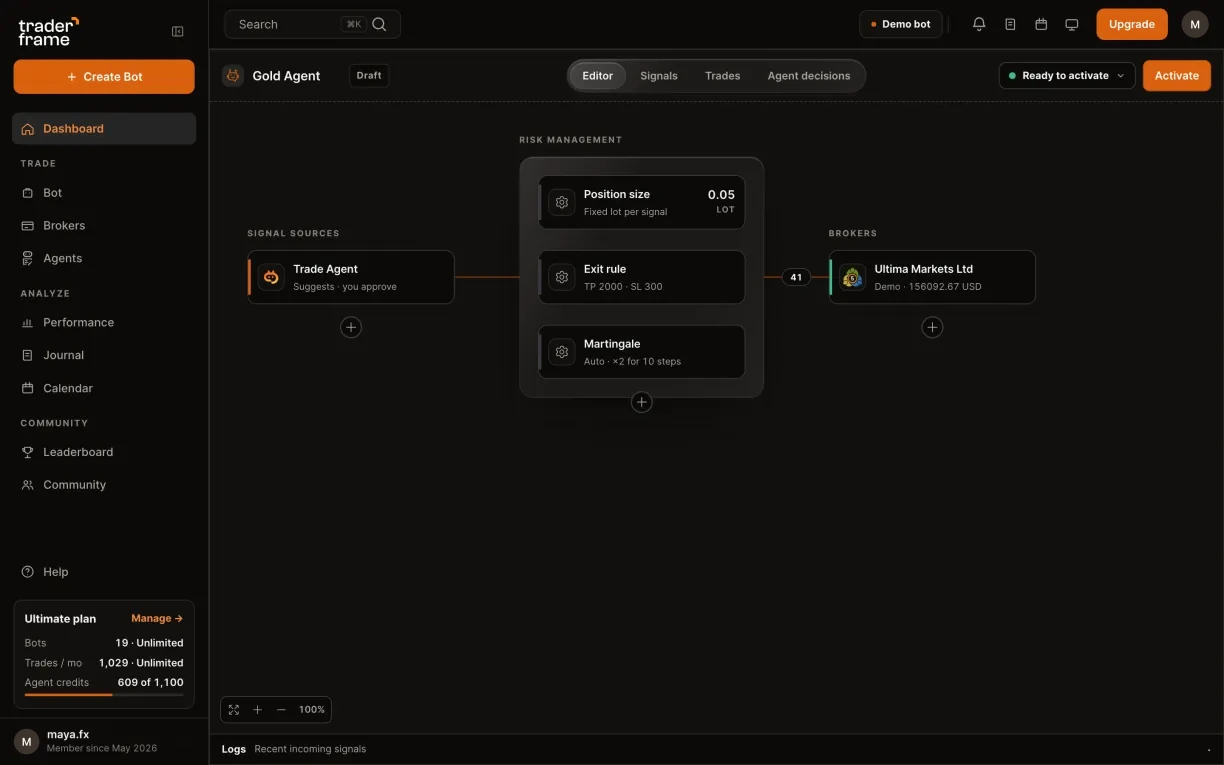Screen dimensions: 1224x765
Task: Switch to the Signals tab
Action: coord(659,76)
